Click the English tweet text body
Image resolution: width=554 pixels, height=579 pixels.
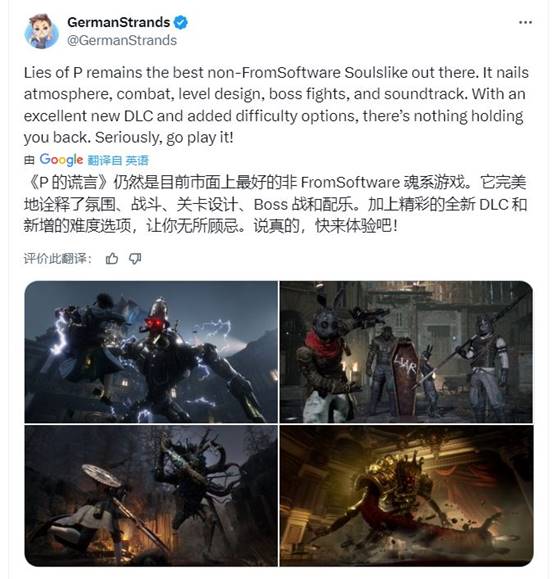[x=276, y=105]
